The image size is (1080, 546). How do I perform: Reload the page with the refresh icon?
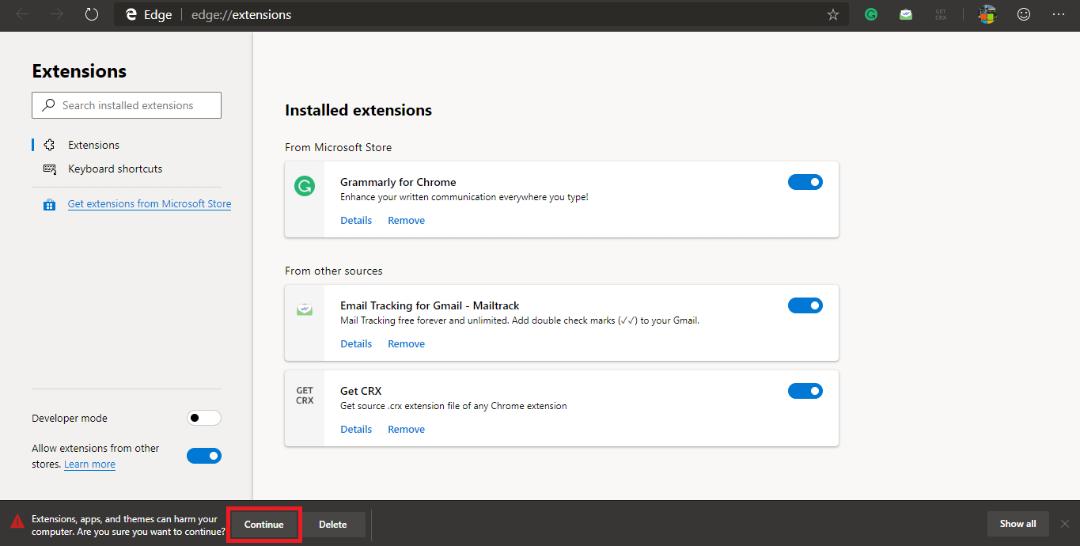(x=92, y=14)
